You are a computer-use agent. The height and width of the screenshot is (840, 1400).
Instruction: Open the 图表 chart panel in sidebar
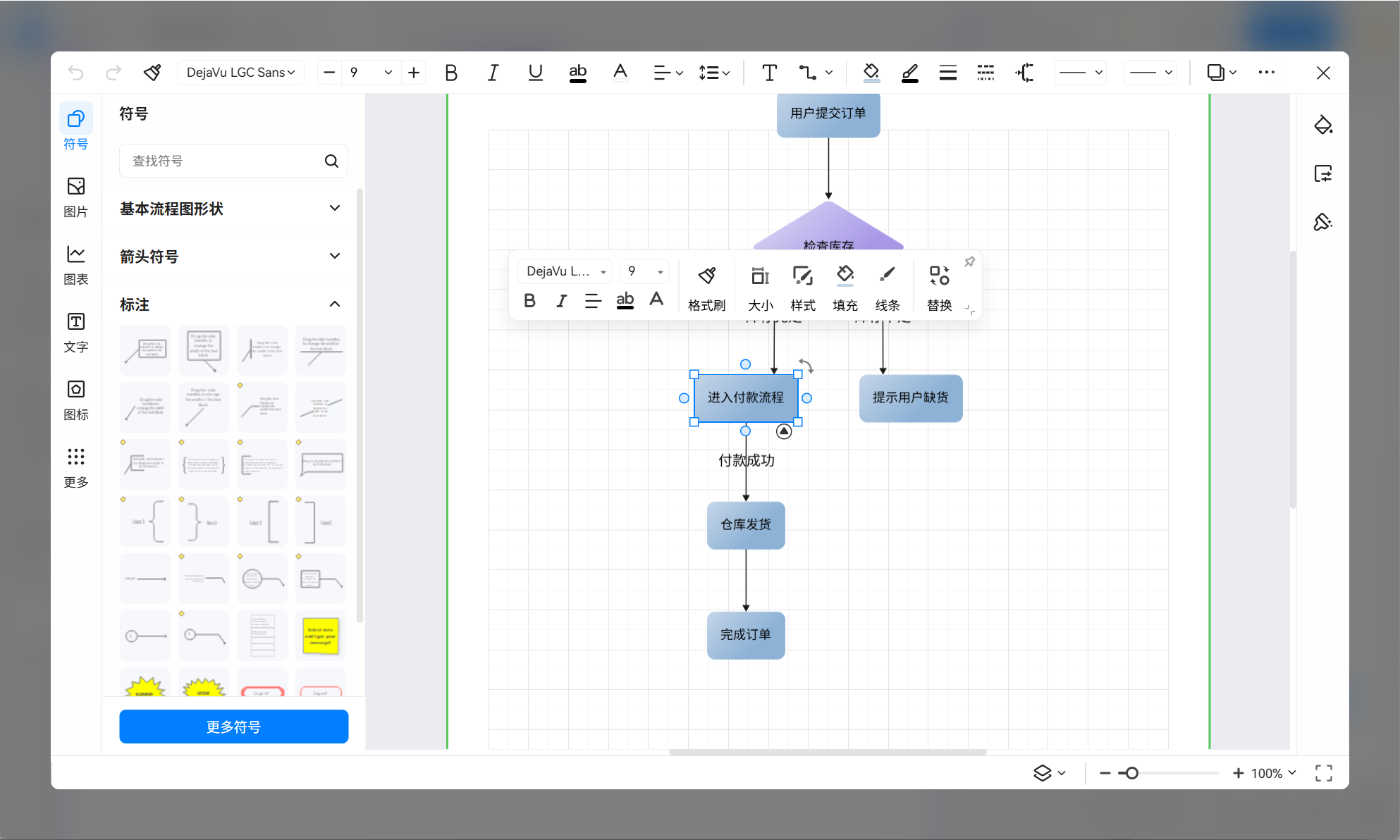[76, 265]
